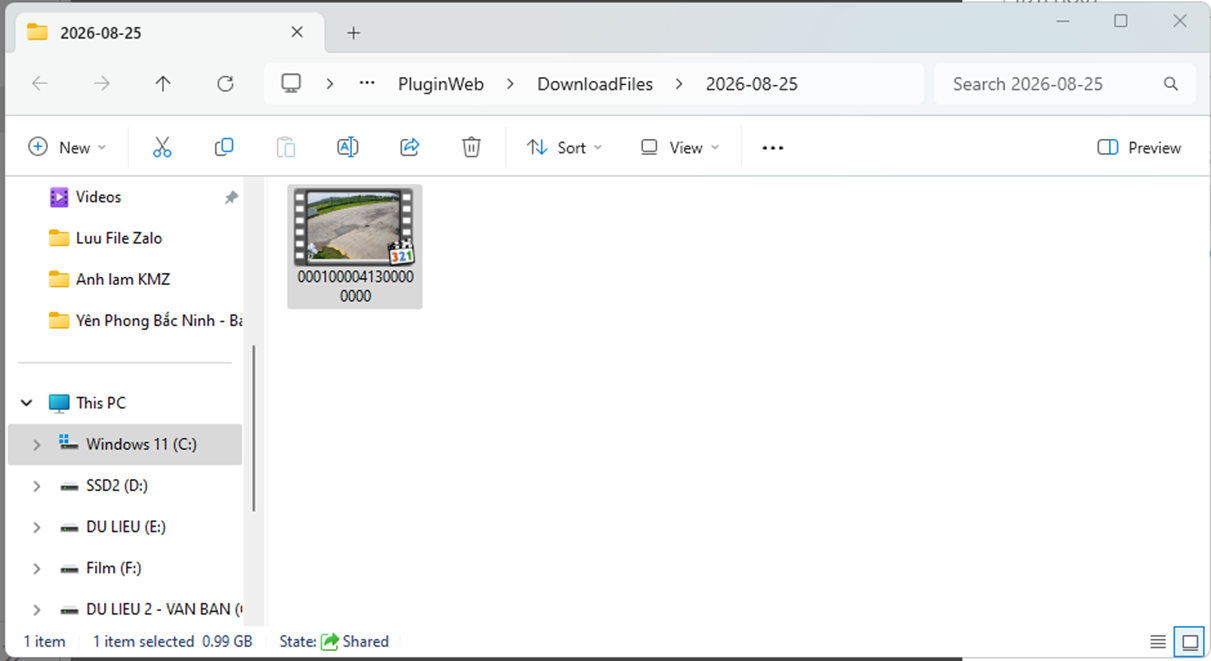Switch to details list view icon

(x=1158, y=642)
